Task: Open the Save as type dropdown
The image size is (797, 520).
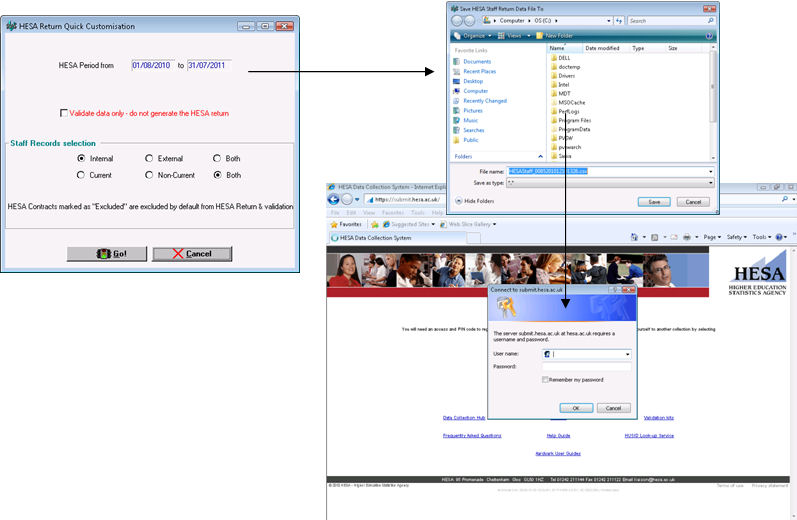Action: [x=710, y=182]
